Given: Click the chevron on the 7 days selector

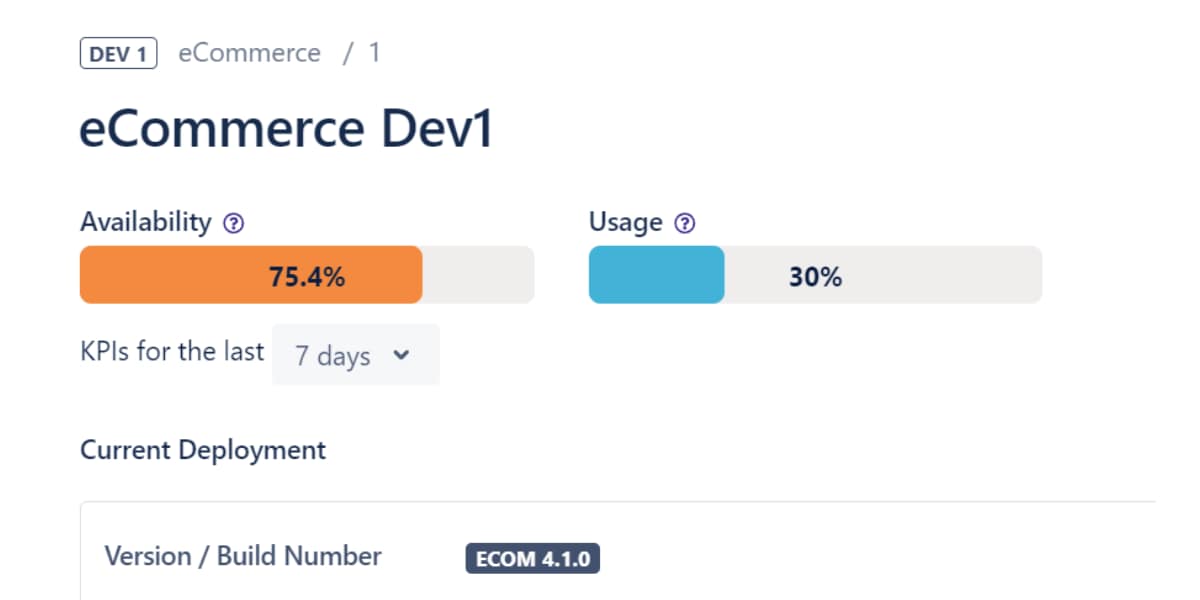Looking at the screenshot, I should pyautogui.click(x=401, y=355).
